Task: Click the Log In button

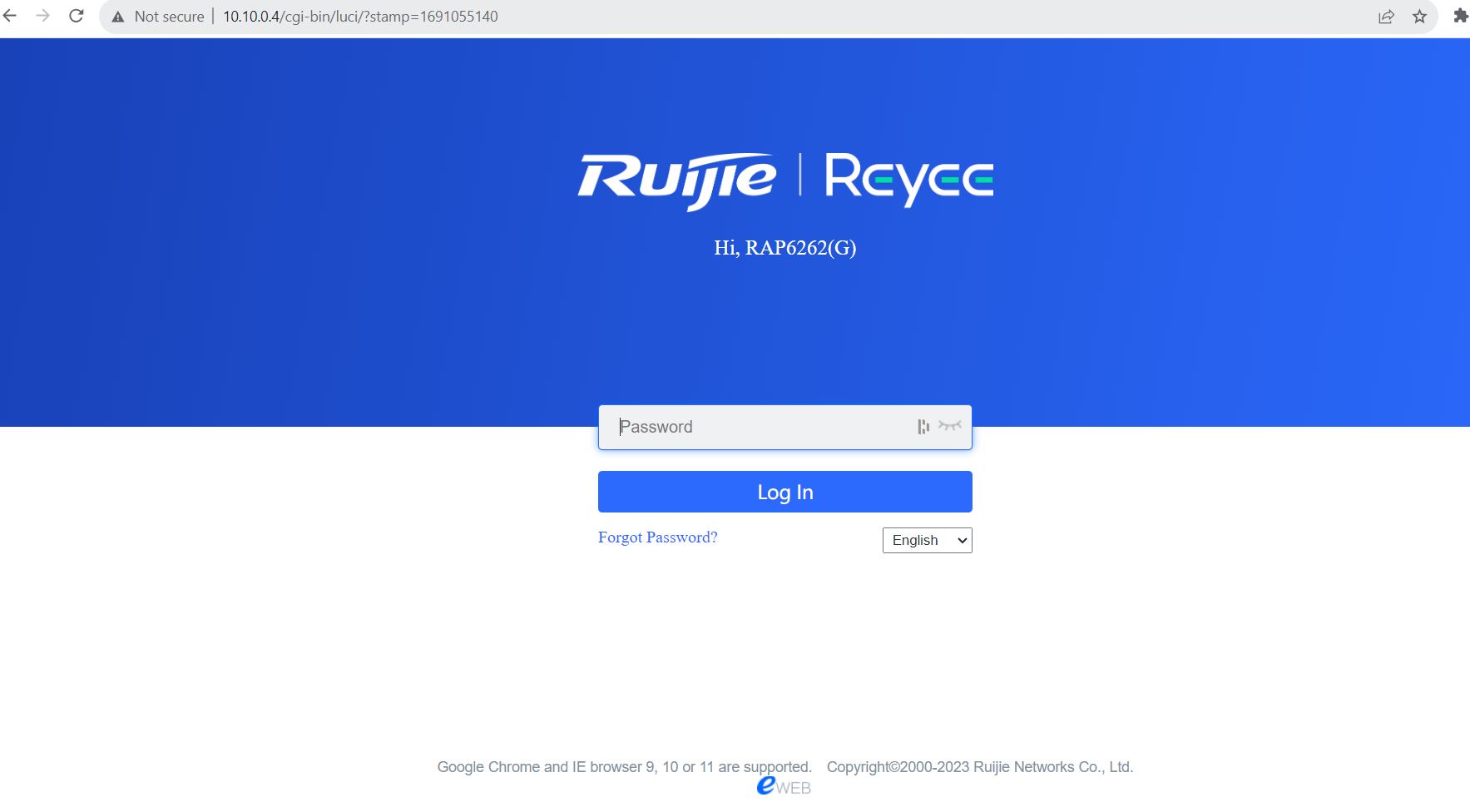Action: 784,492
